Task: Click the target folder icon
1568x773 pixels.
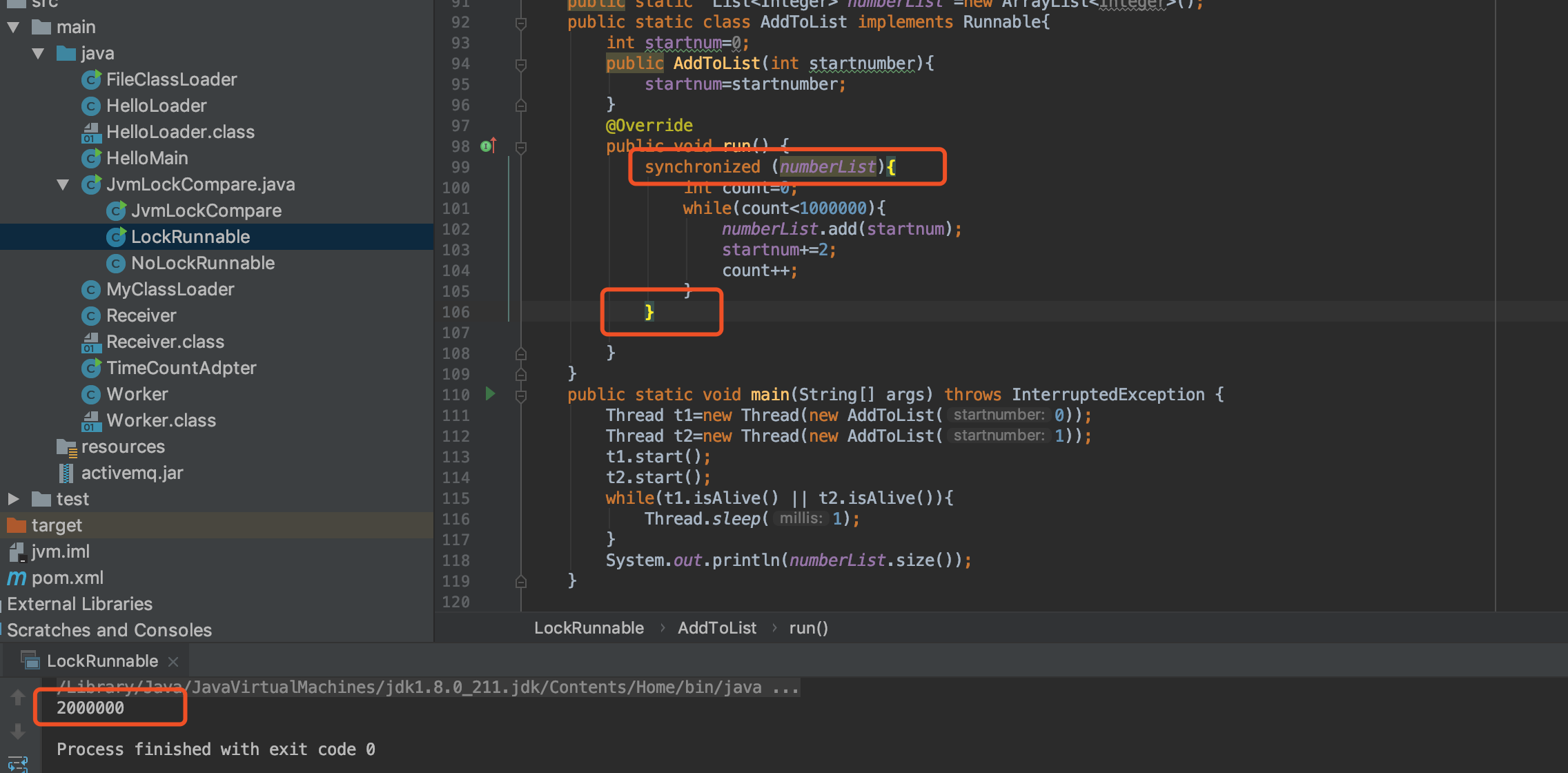Action: pyautogui.click(x=17, y=525)
